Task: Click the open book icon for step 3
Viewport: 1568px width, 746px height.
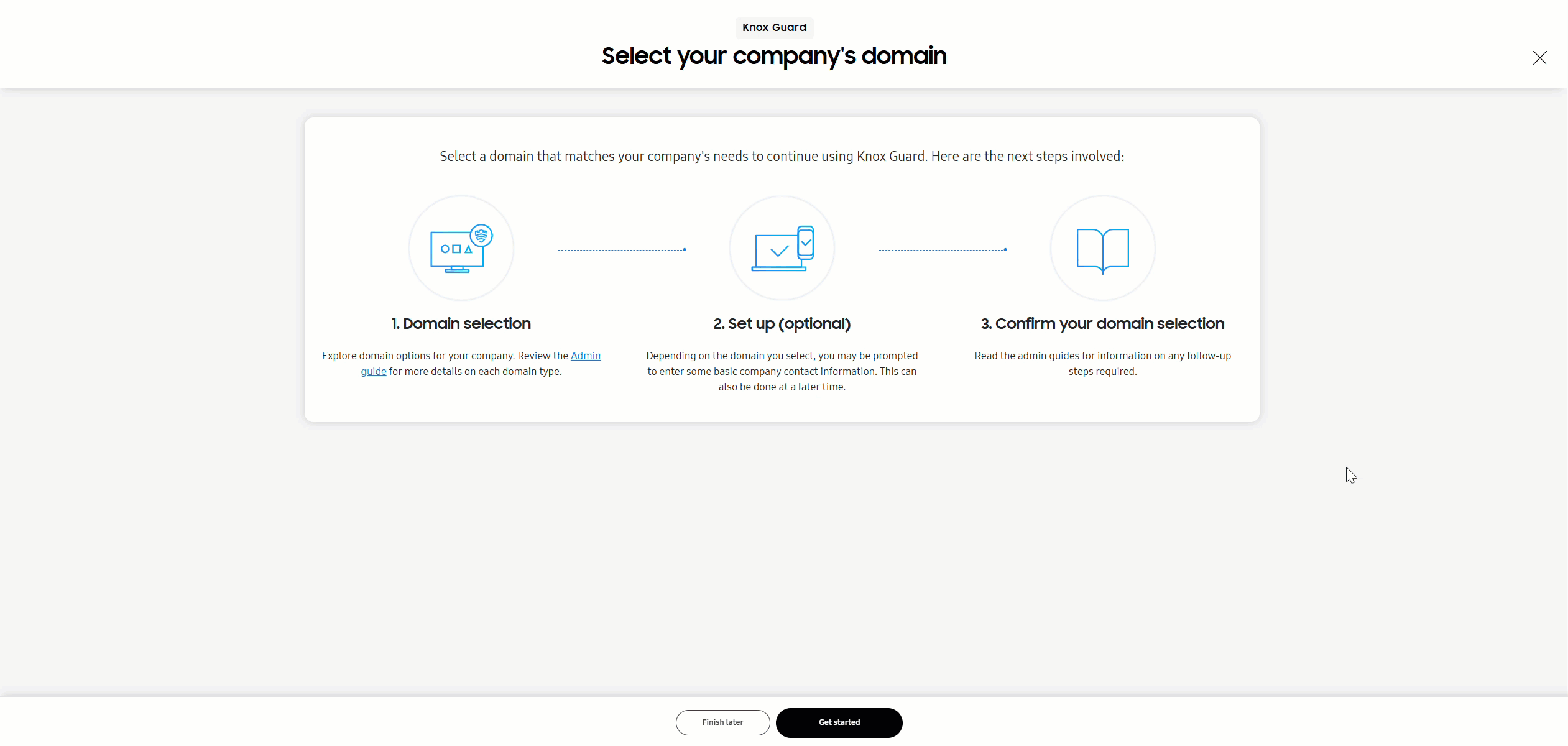Action: tap(1102, 249)
